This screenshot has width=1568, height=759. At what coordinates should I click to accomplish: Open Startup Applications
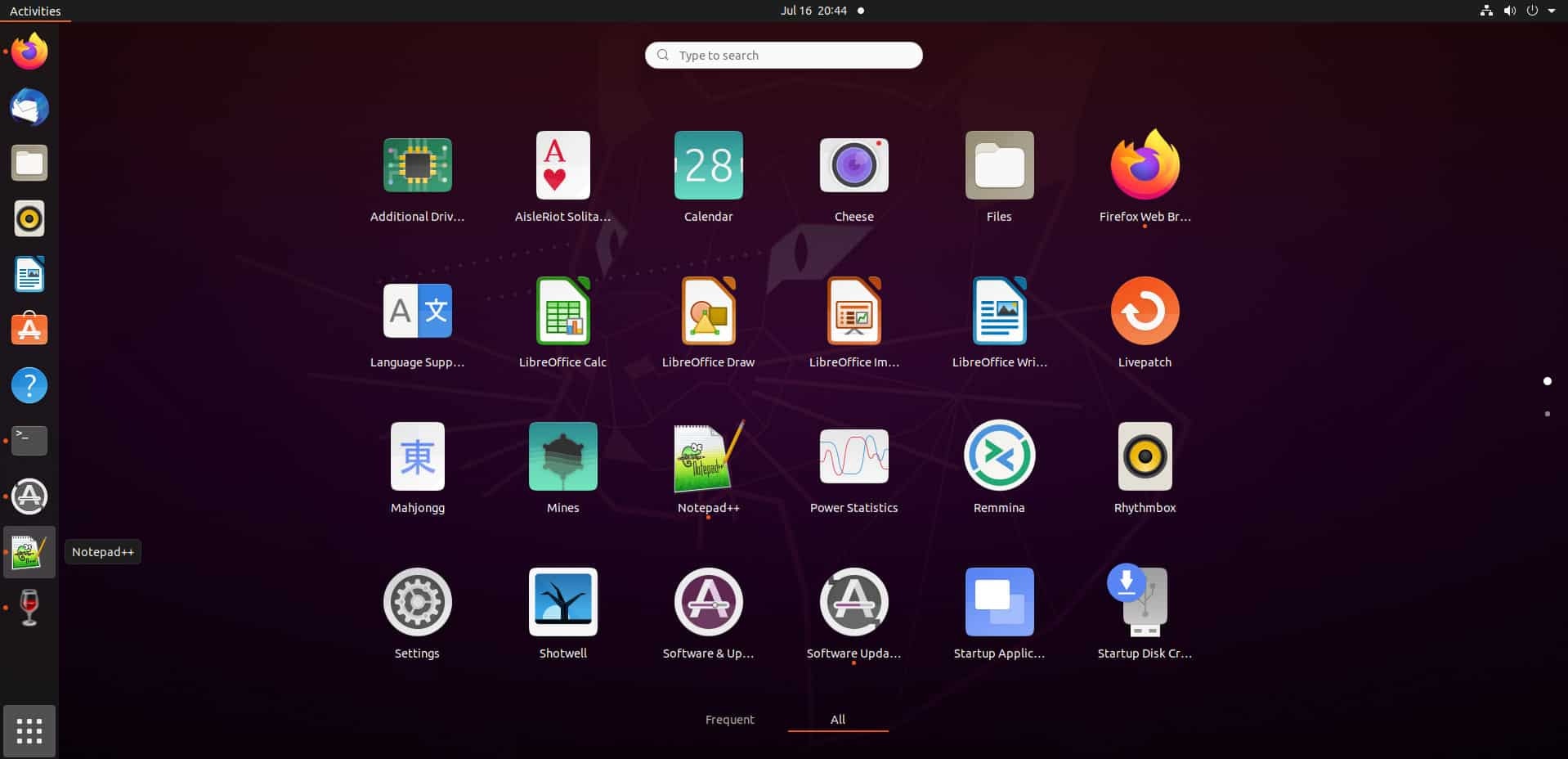(x=999, y=602)
